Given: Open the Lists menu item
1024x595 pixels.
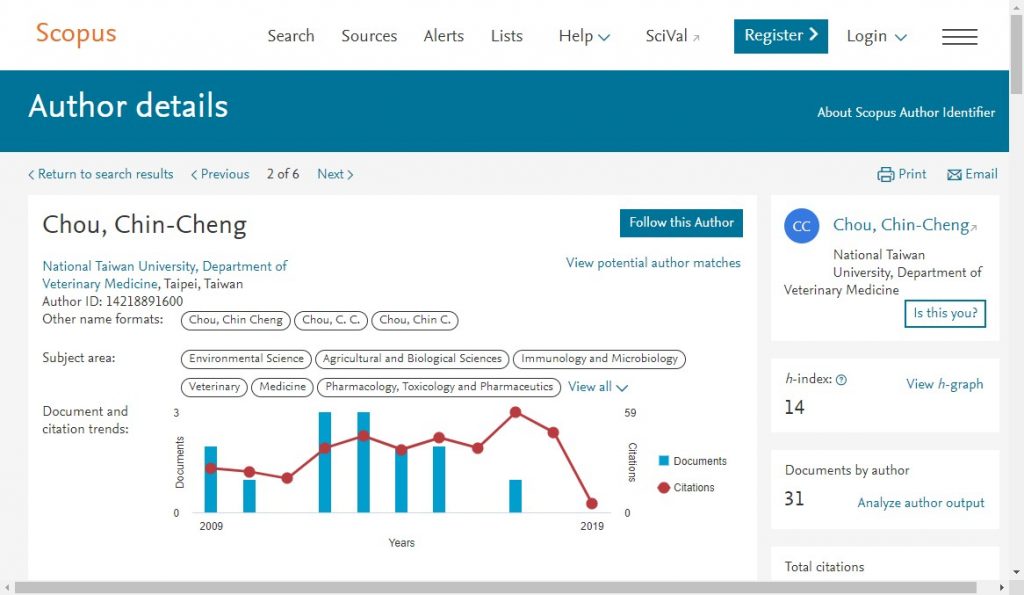Looking at the screenshot, I should (507, 36).
